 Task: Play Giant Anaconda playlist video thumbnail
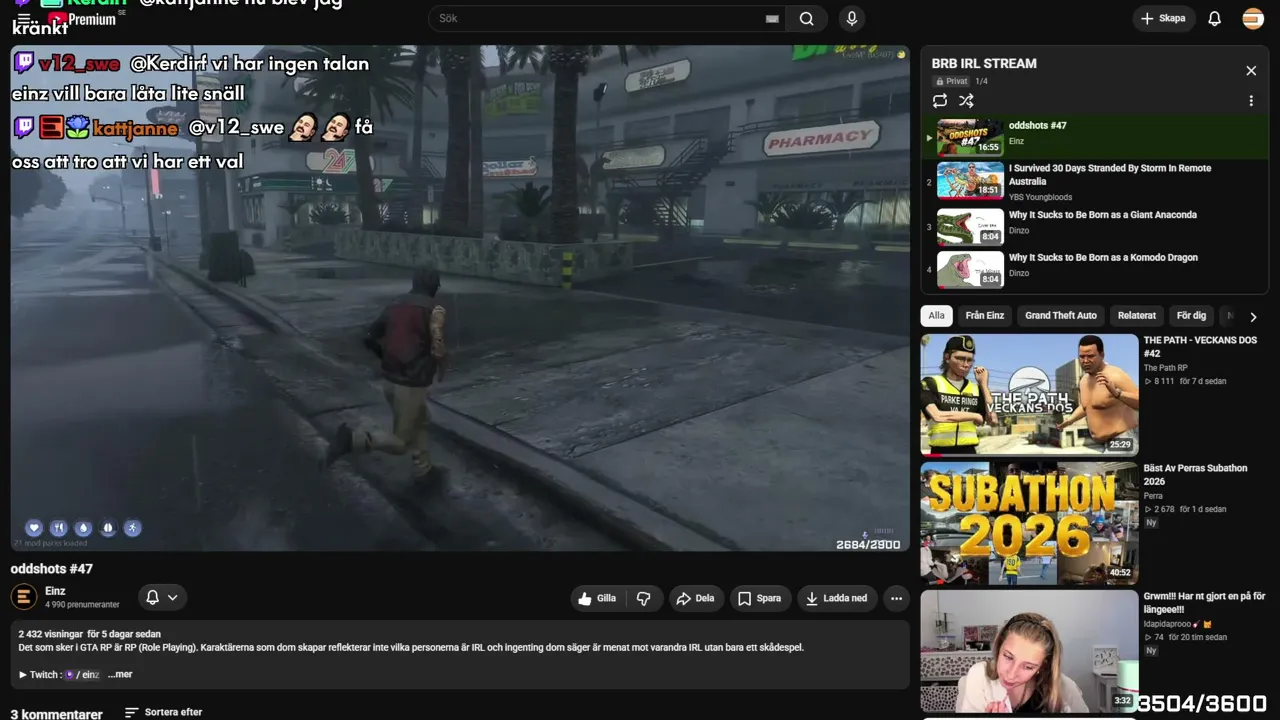tap(970, 226)
